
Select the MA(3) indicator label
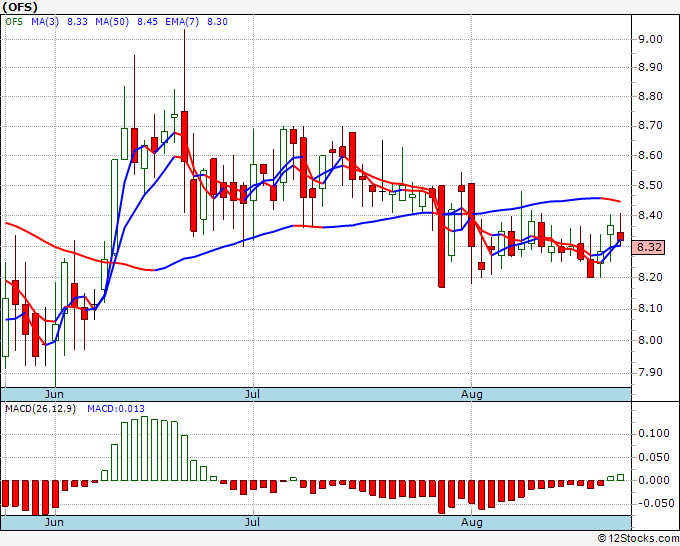tap(45, 22)
